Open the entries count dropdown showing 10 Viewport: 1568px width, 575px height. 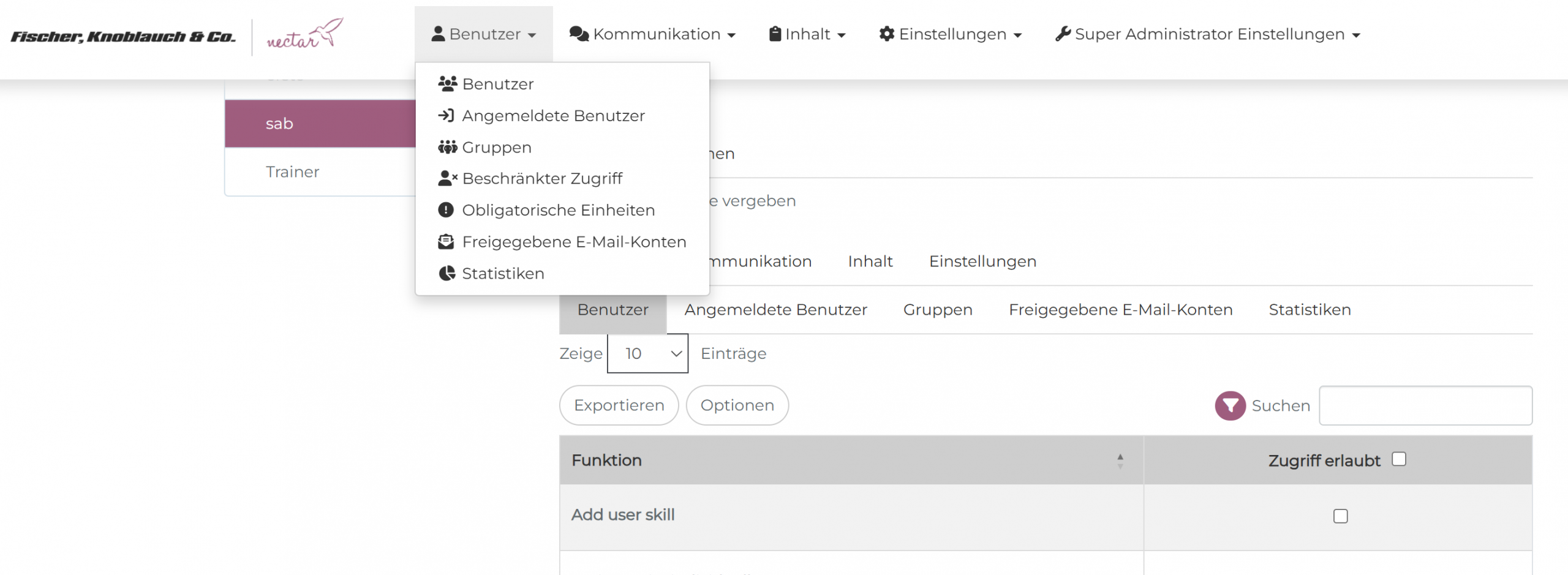tap(647, 353)
